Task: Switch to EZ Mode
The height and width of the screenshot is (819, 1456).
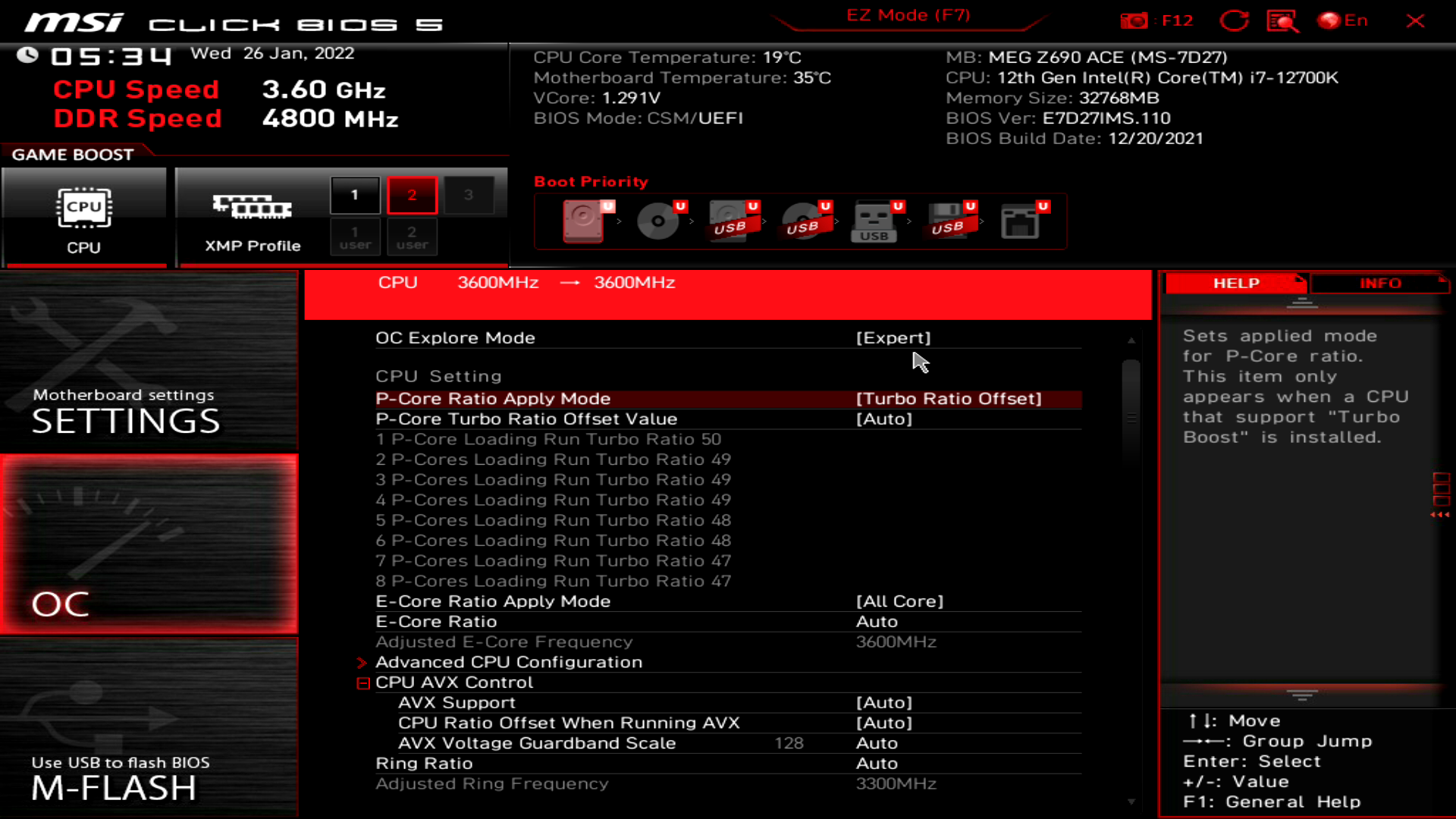Action: tap(907, 15)
